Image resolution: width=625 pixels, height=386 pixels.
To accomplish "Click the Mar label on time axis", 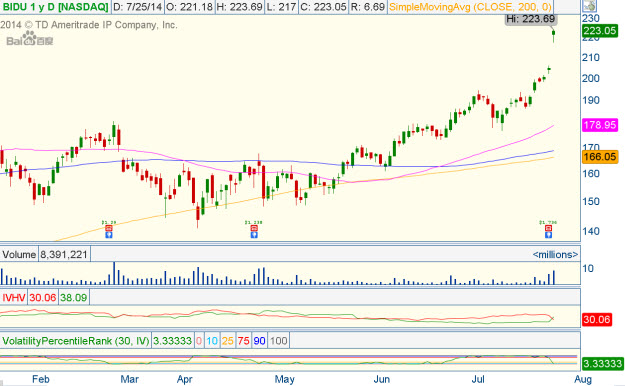I will pos(129,379).
